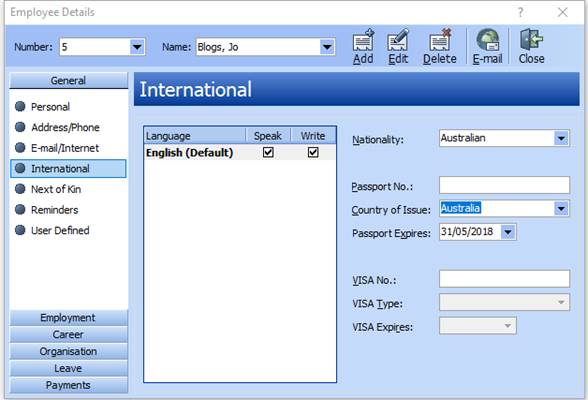This screenshot has height=400, width=588.
Task: Click the VISA No. input field
Action: (504, 279)
